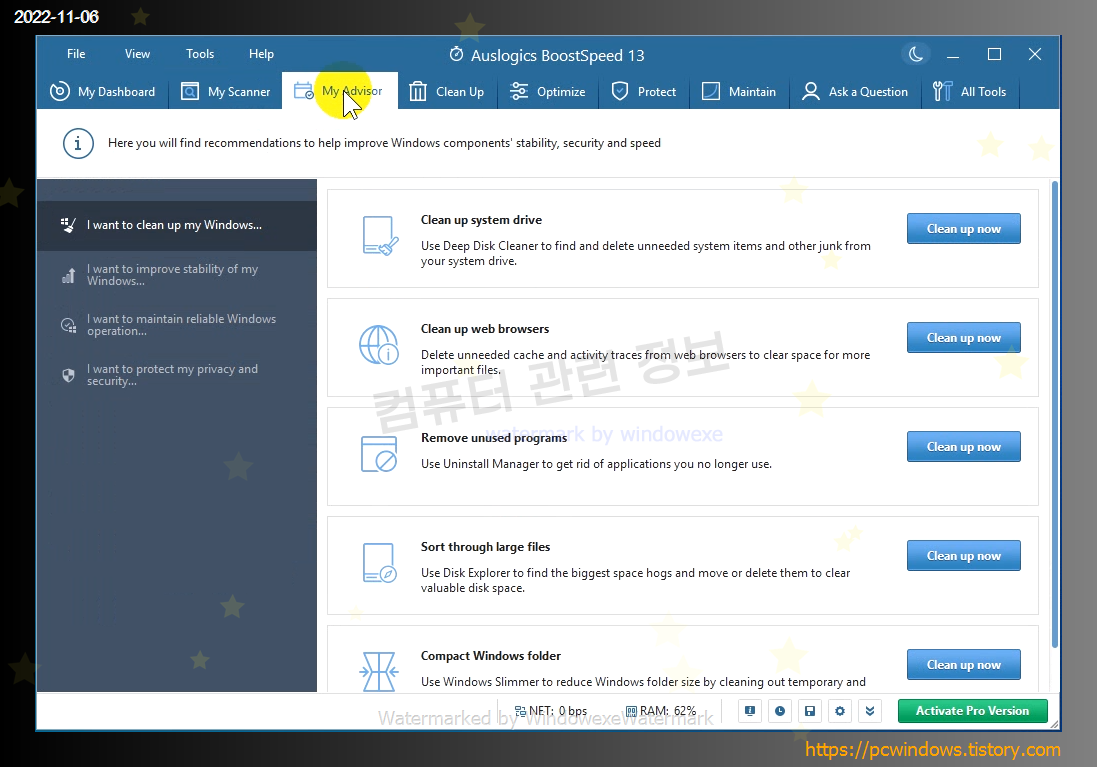1097x767 pixels.
Task: Click the stability chart icon in sidebar
Action: pos(68,276)
